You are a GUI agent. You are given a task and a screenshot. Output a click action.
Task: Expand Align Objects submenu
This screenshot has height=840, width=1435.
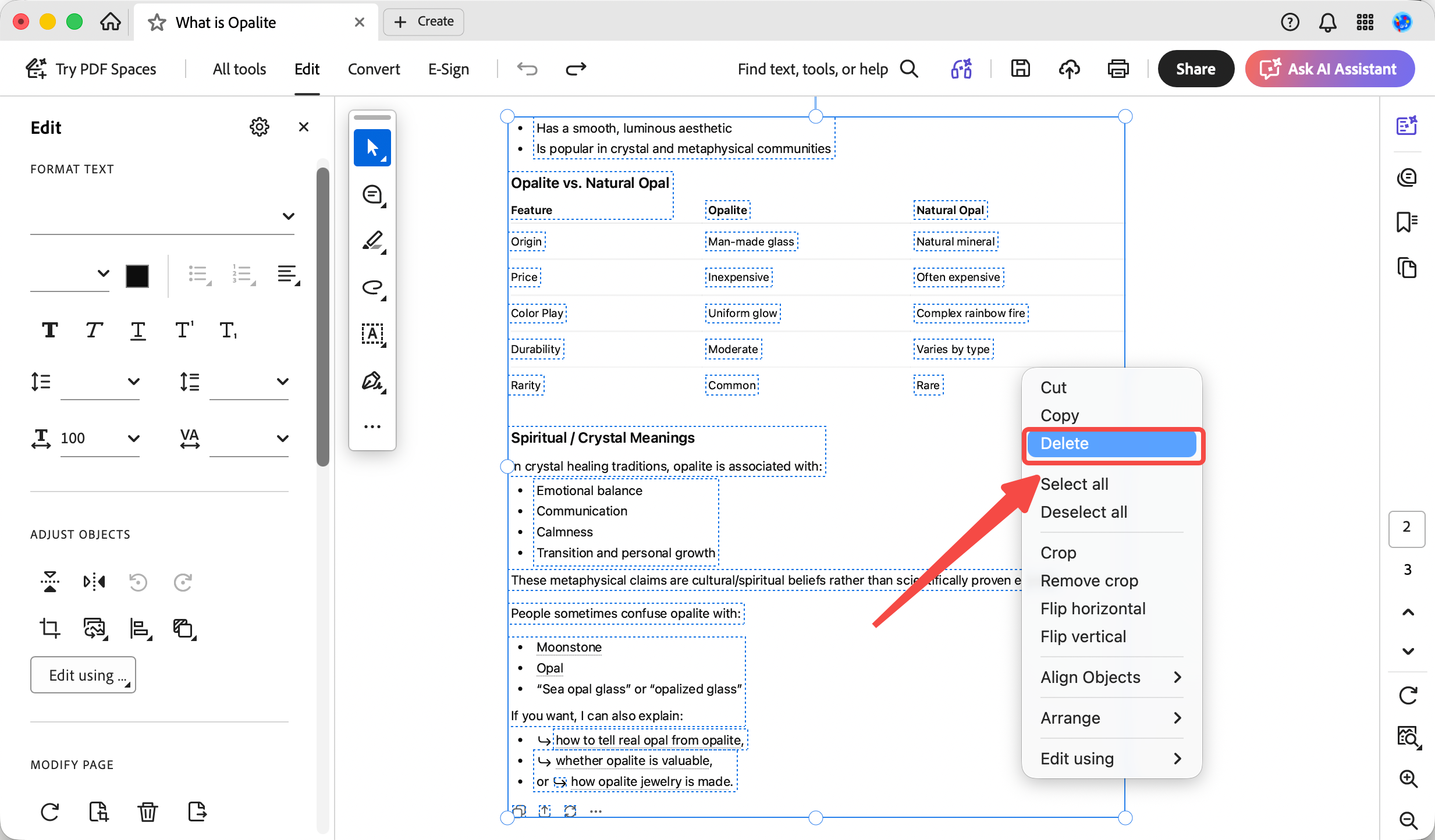tap(1111, 677)
